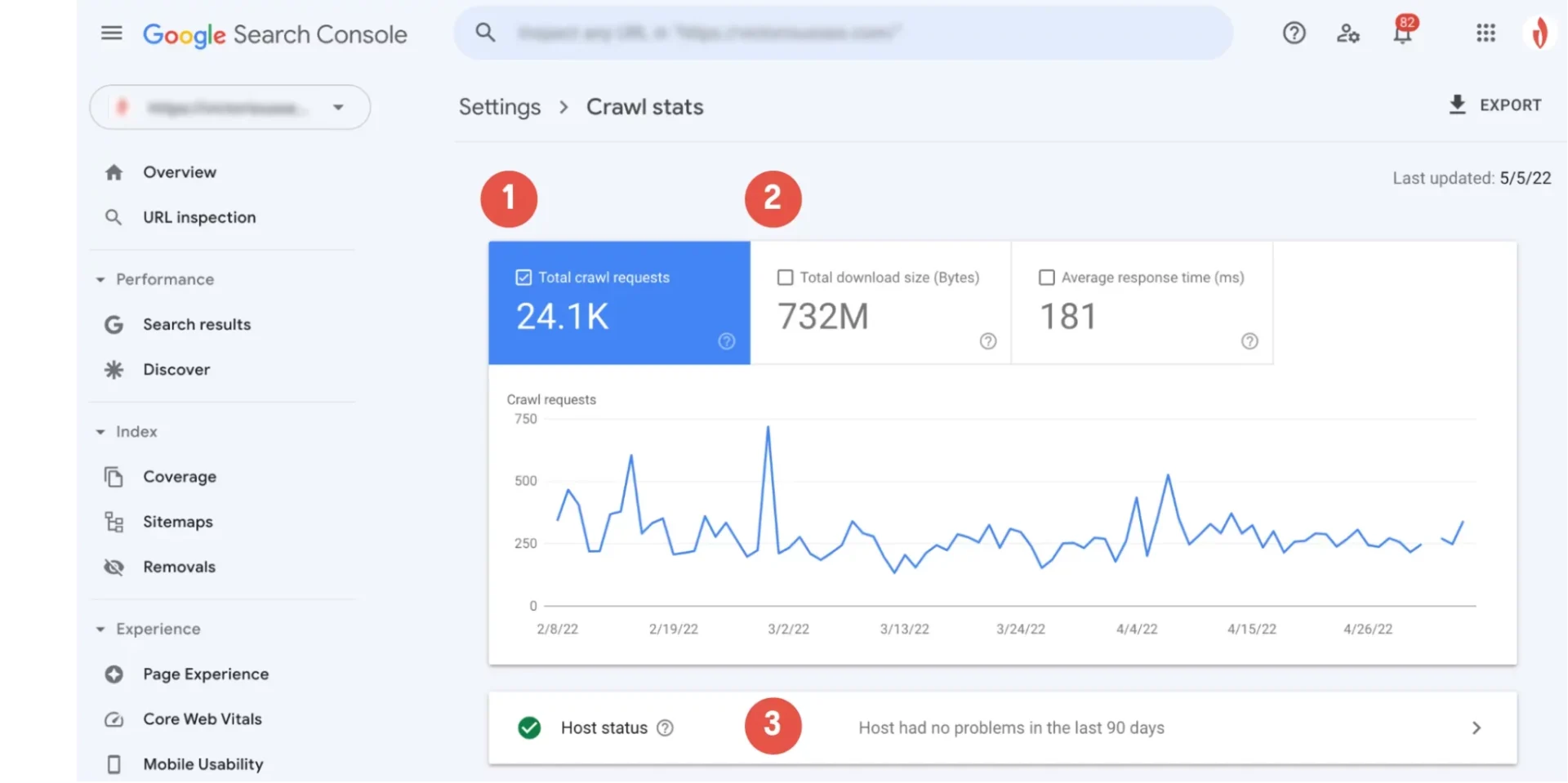Image resolution: width=1568 pixels, height=783 pixels.
Task: Click 'Host had no problems in the last 90 days'
Action: point(1011,727)
